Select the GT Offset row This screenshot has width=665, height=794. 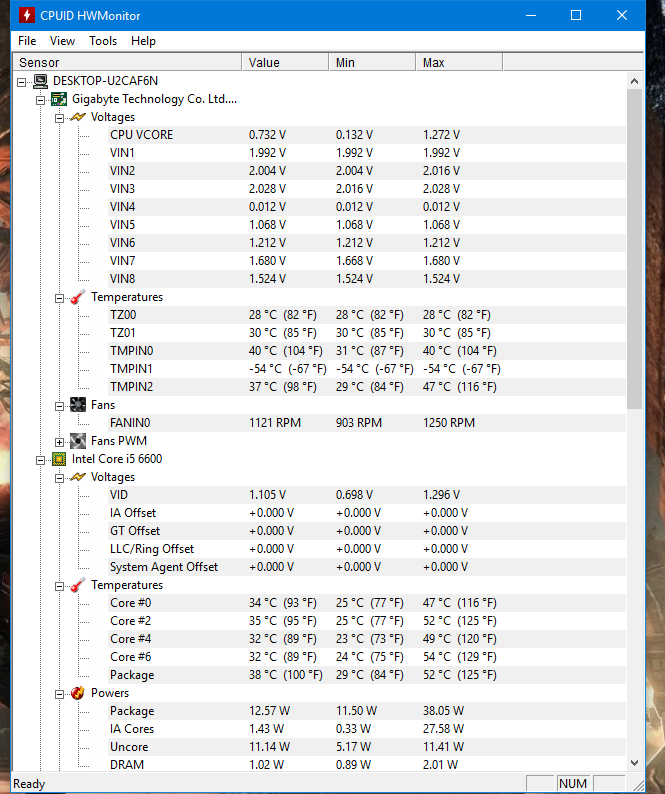(x=367, y=531)
